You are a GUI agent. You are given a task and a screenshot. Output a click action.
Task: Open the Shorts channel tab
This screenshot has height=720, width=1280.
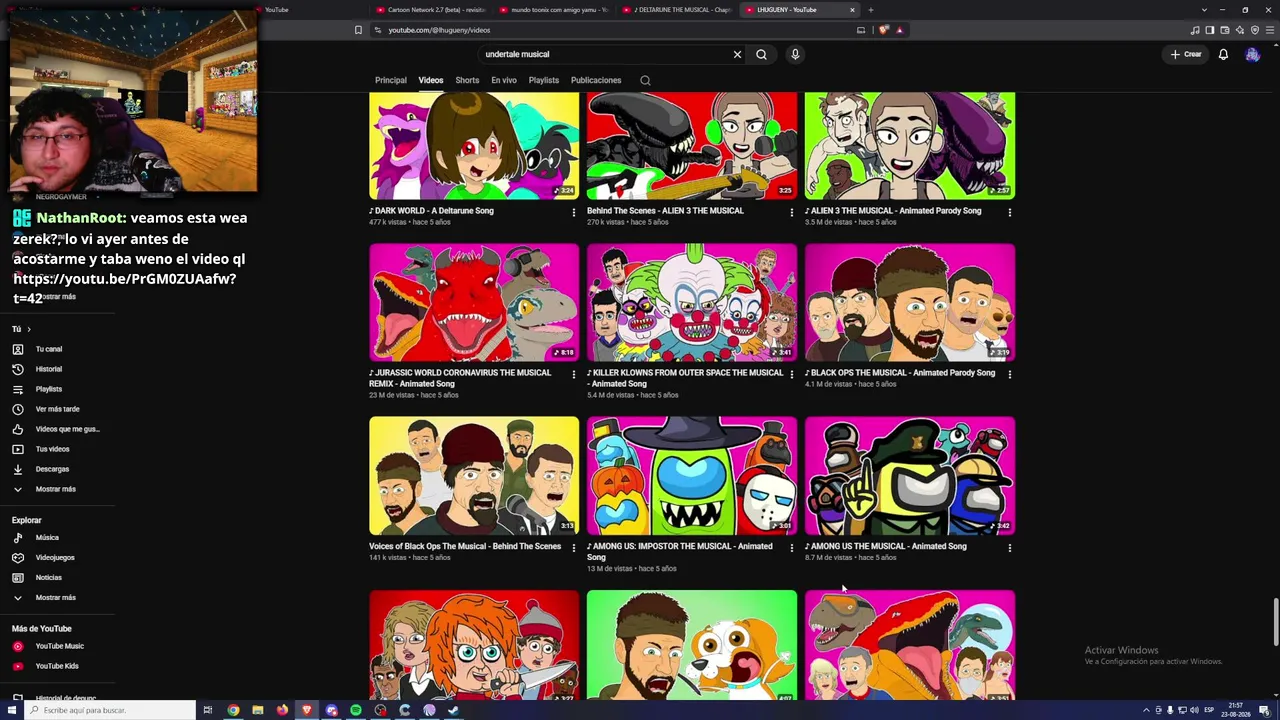(x=467, y=80)
